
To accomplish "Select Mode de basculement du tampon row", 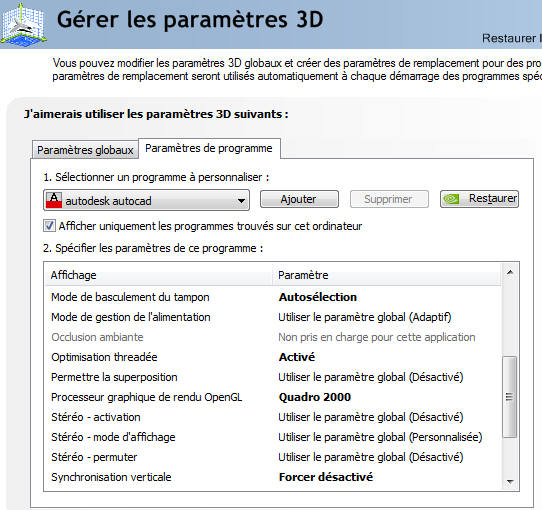I will [273, 297].
